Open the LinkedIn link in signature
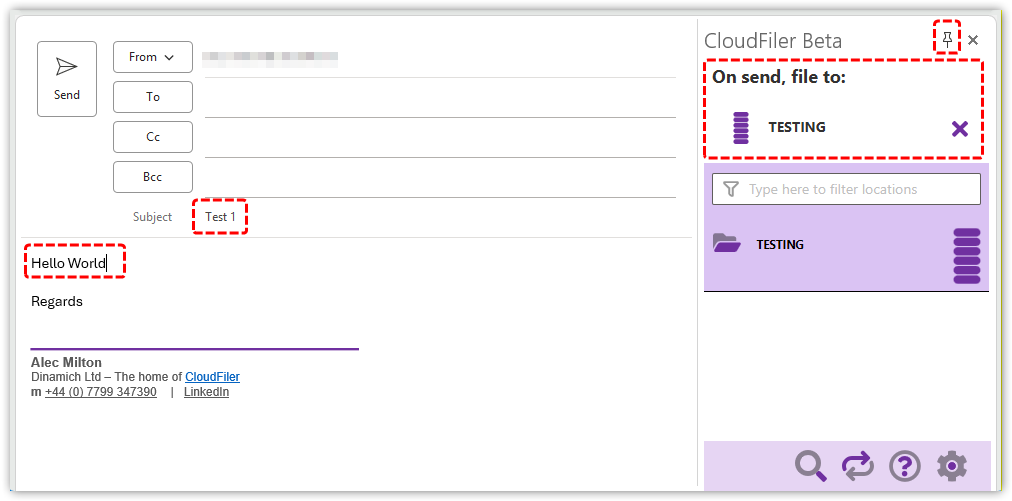The image size is (1012, 501). (x=206, y=392)
